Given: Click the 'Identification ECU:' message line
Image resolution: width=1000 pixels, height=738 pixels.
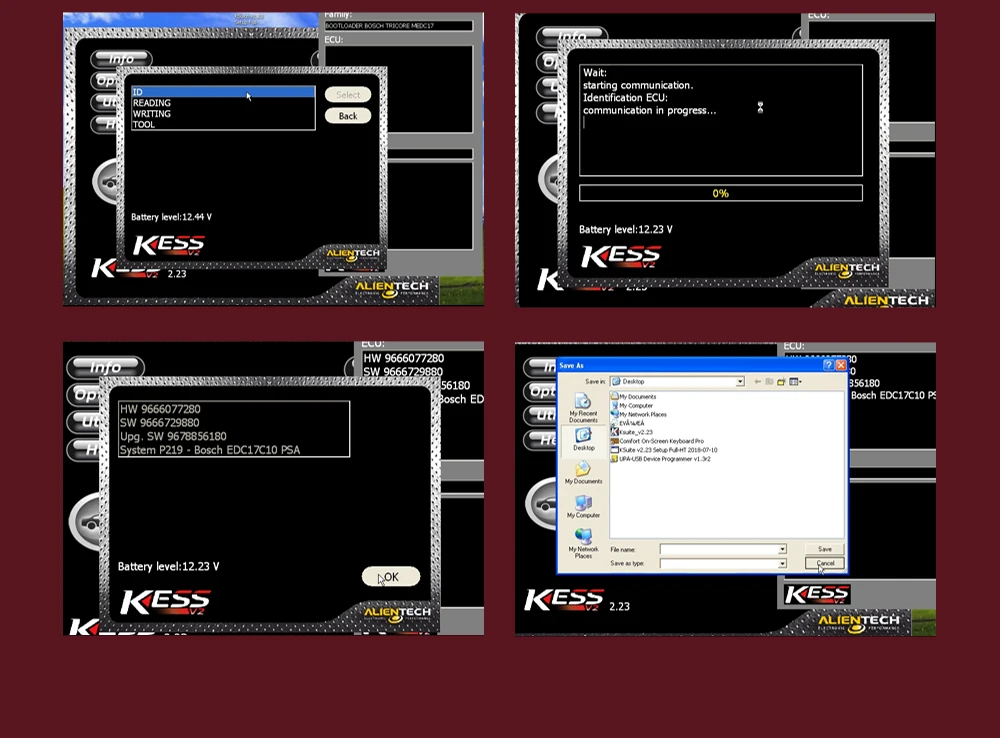Looking at the screenshot, I should click(x=625, y=98).
